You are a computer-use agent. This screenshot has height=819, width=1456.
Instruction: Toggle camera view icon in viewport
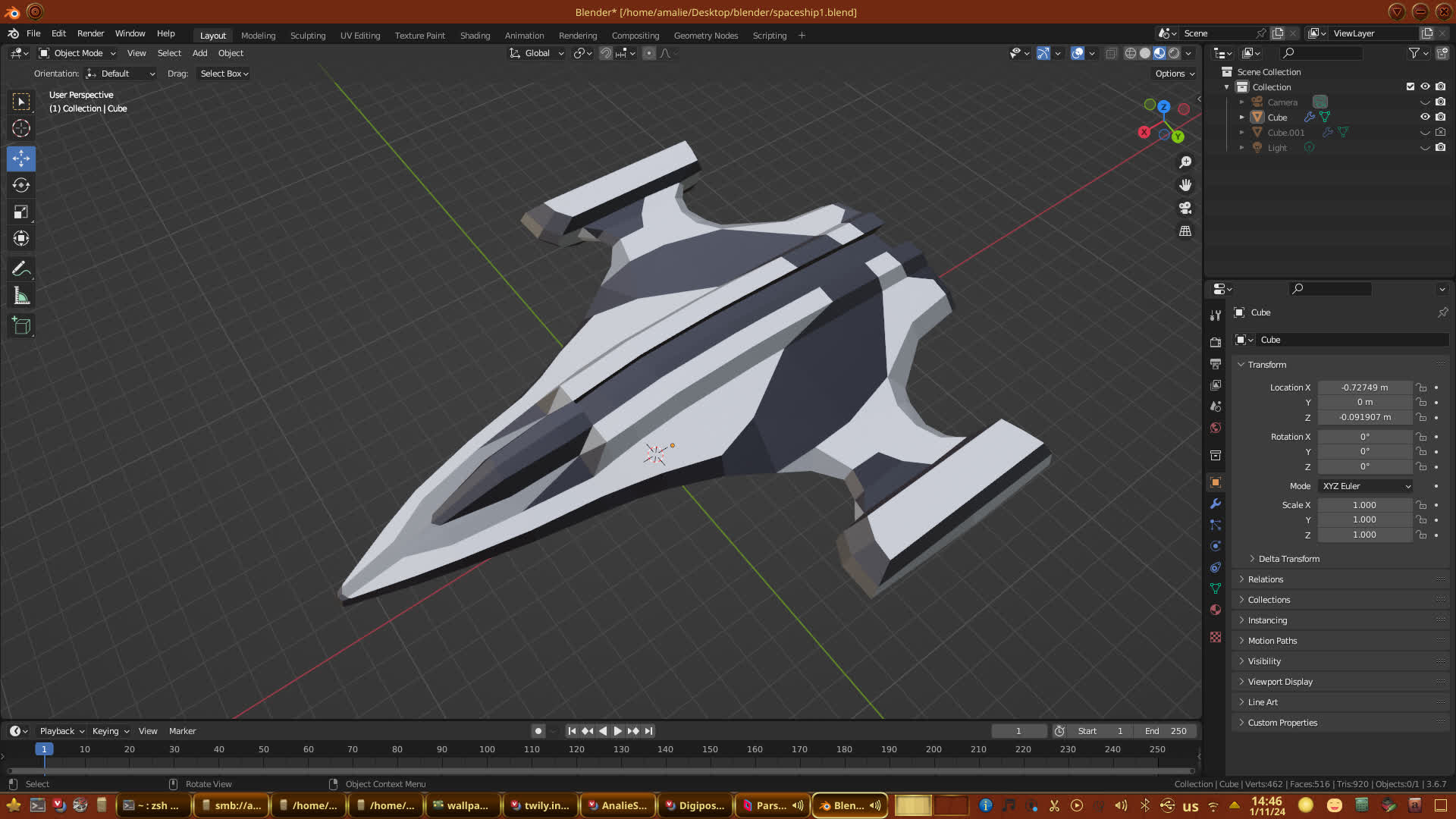pos(1185,208)
